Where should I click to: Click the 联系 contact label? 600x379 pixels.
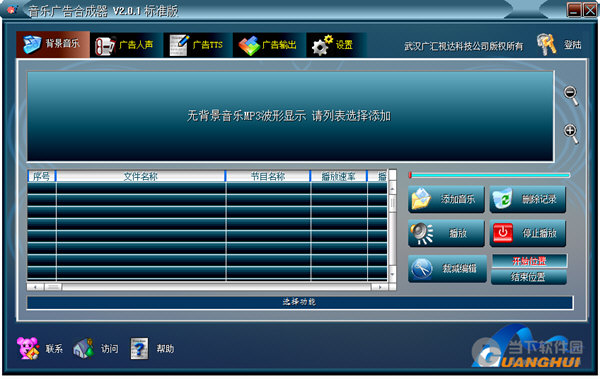[x=54, y=349]
